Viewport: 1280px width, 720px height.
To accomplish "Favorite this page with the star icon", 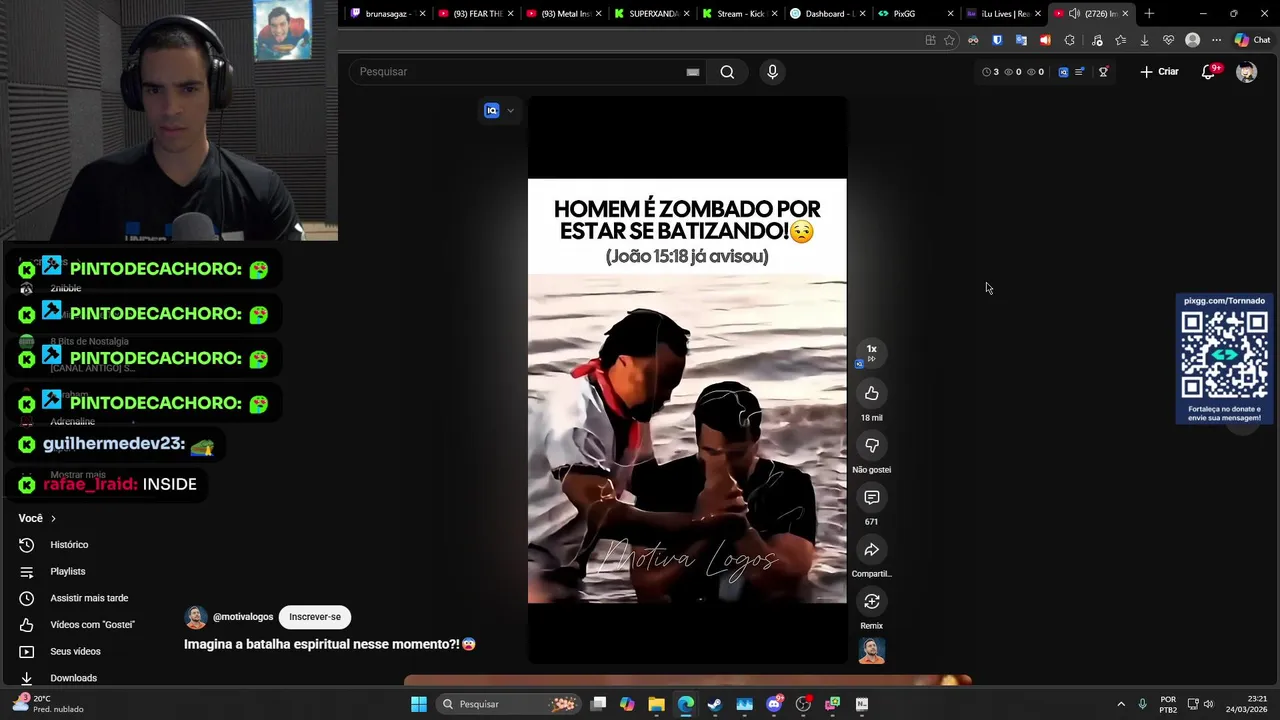I will (x=949, y=41).
